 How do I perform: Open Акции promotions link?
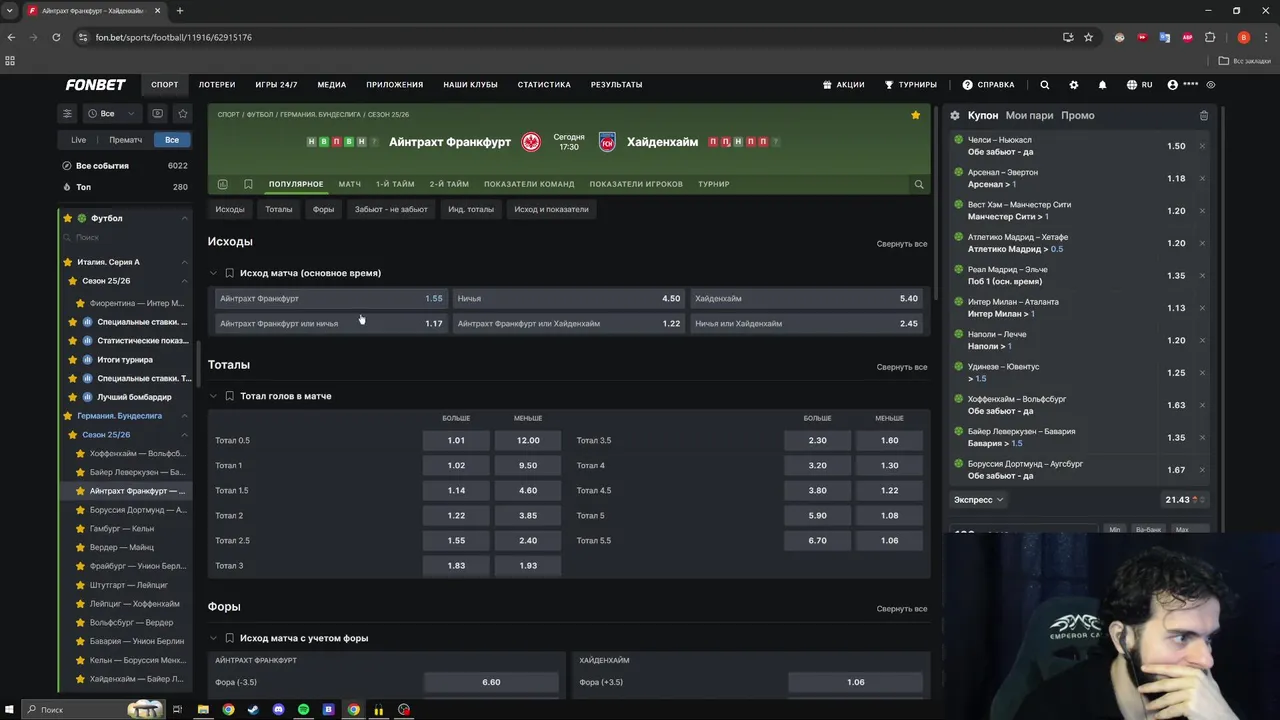[x=843, y=85]
